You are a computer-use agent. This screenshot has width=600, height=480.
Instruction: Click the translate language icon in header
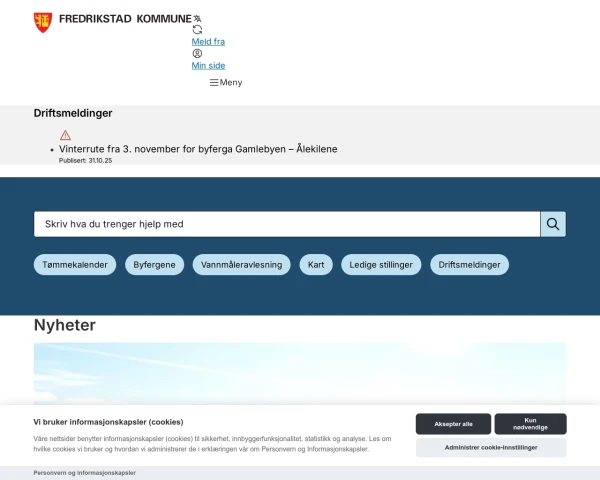coord(197,18)
